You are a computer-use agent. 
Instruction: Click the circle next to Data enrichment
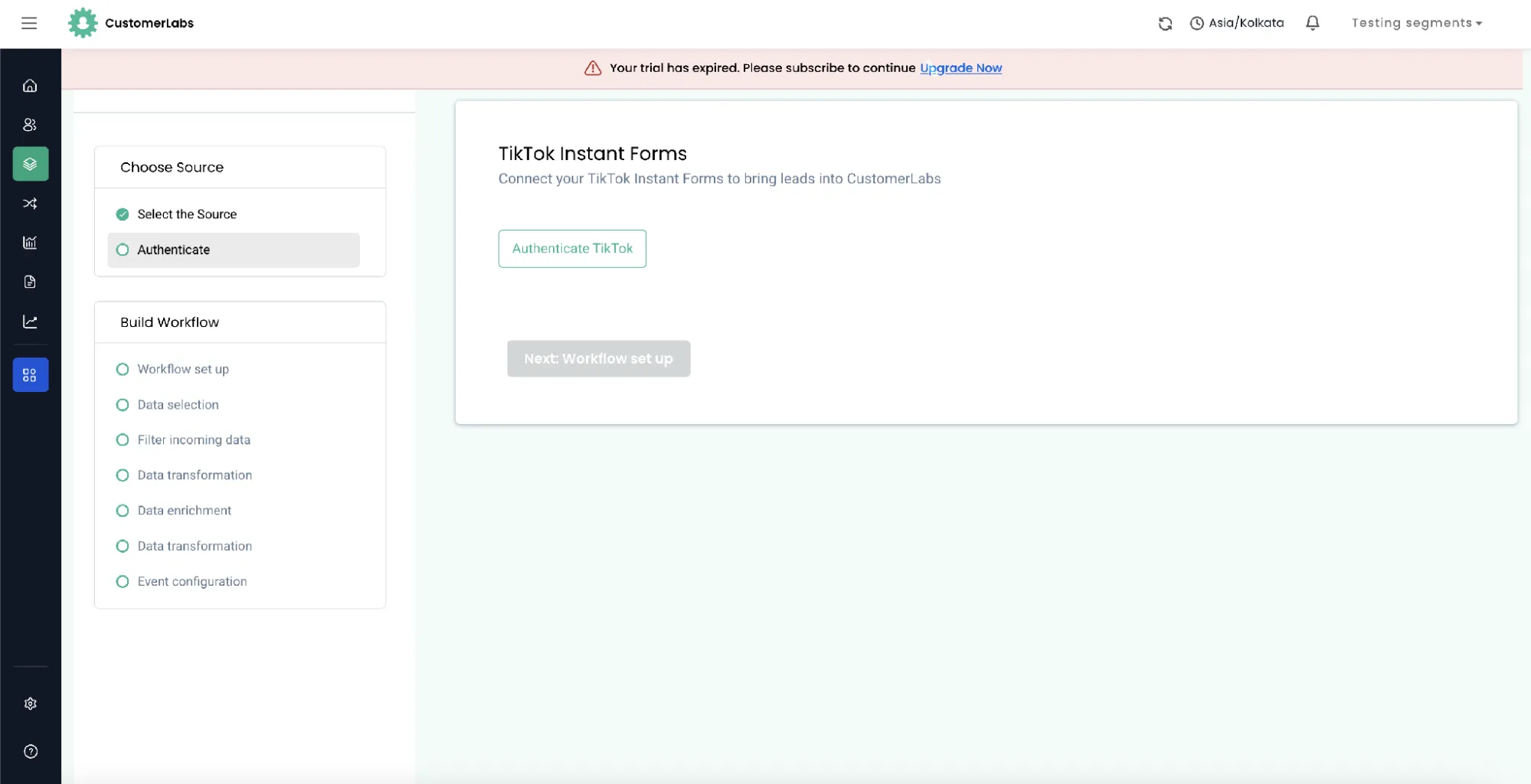click(x=123, y=510)
